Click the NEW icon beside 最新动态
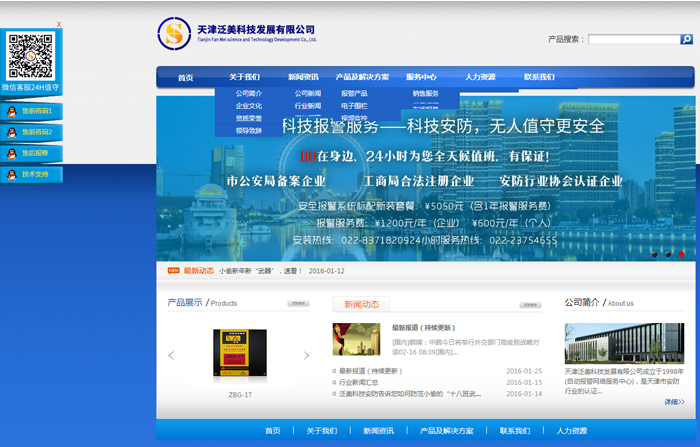 coord(173,271)
